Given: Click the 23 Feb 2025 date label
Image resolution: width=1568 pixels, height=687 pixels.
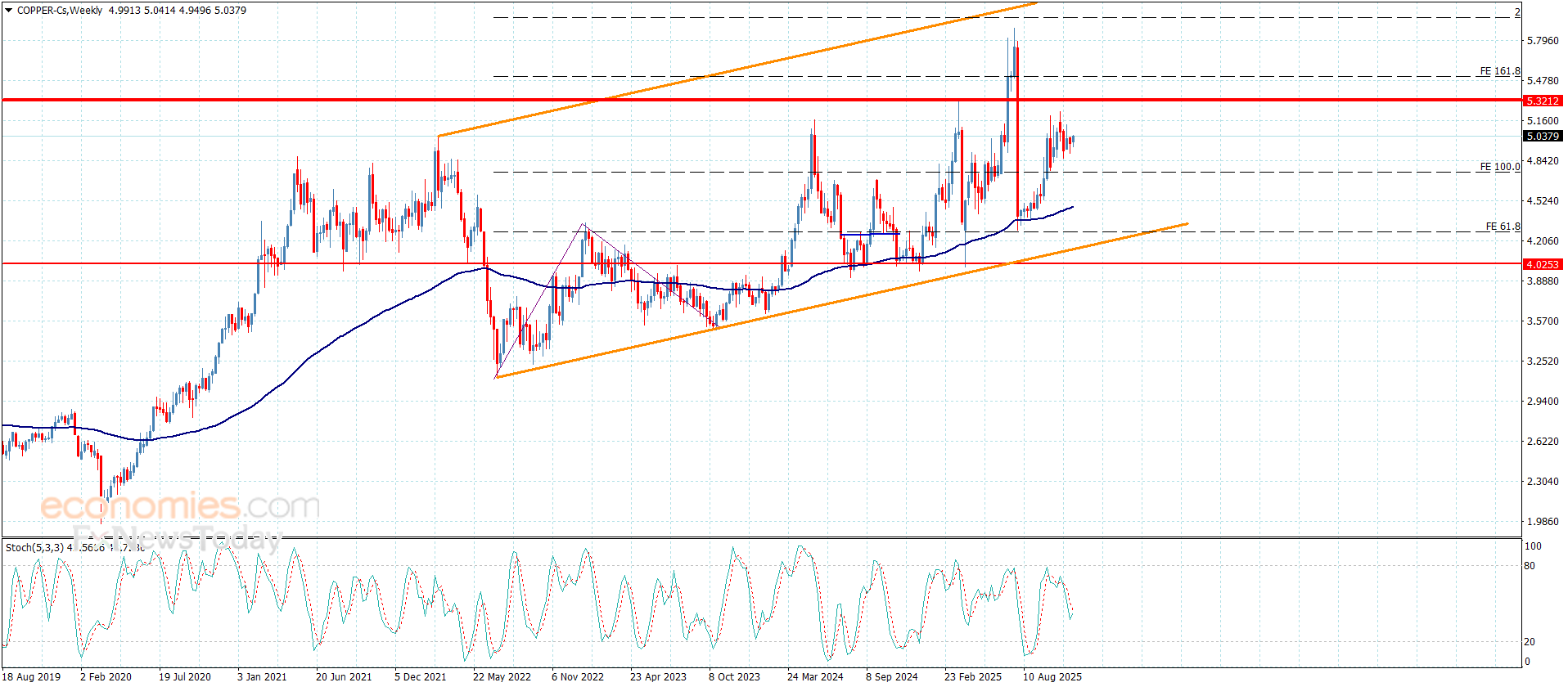Looking at the screenshot, I should 973,676.
